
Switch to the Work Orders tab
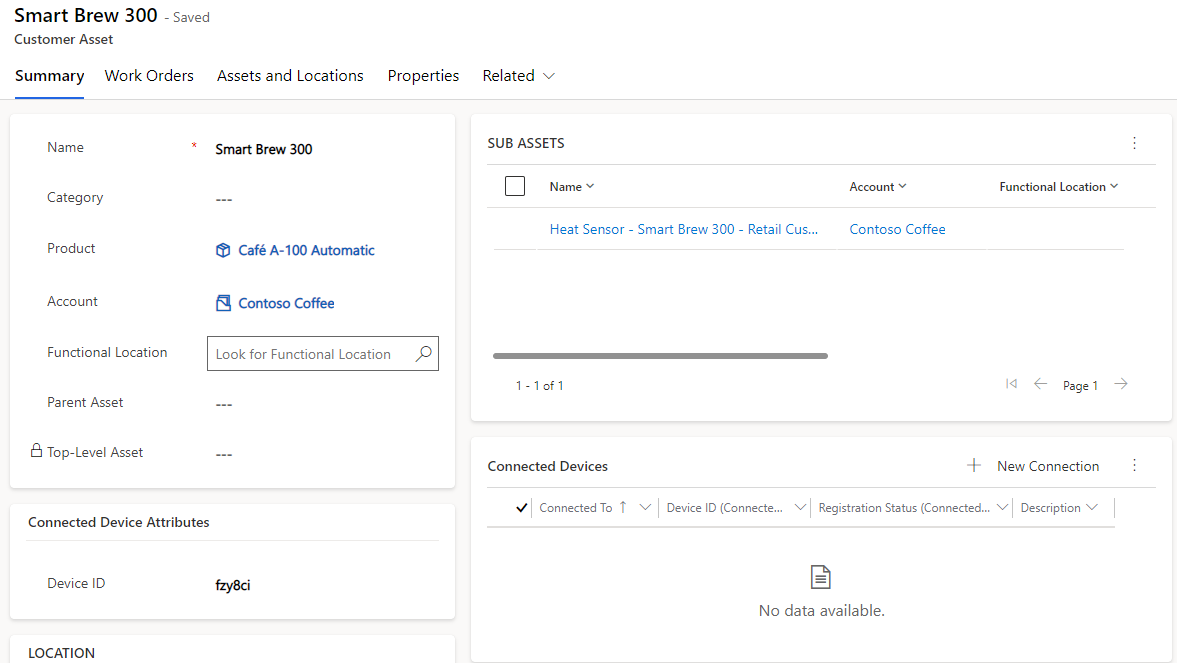click(148, 75)
